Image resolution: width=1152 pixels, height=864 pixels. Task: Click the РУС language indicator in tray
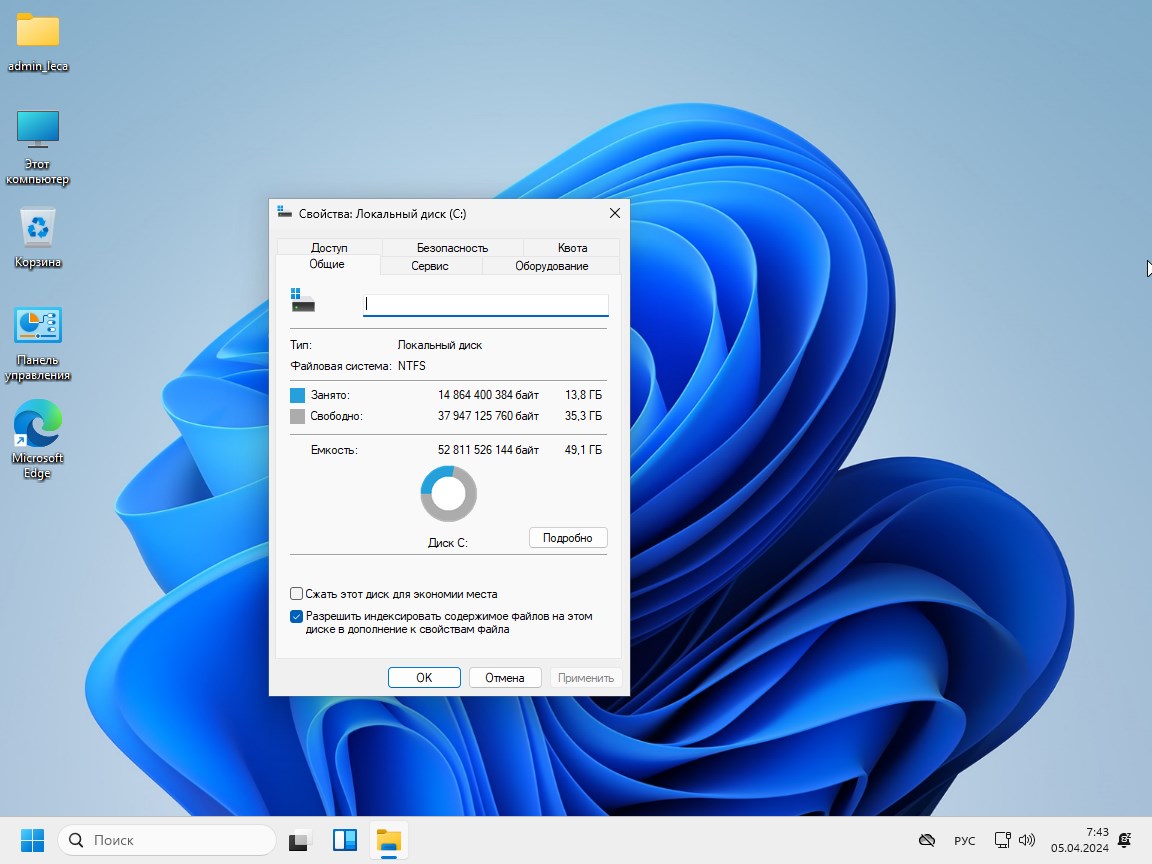tap(964, 841)
